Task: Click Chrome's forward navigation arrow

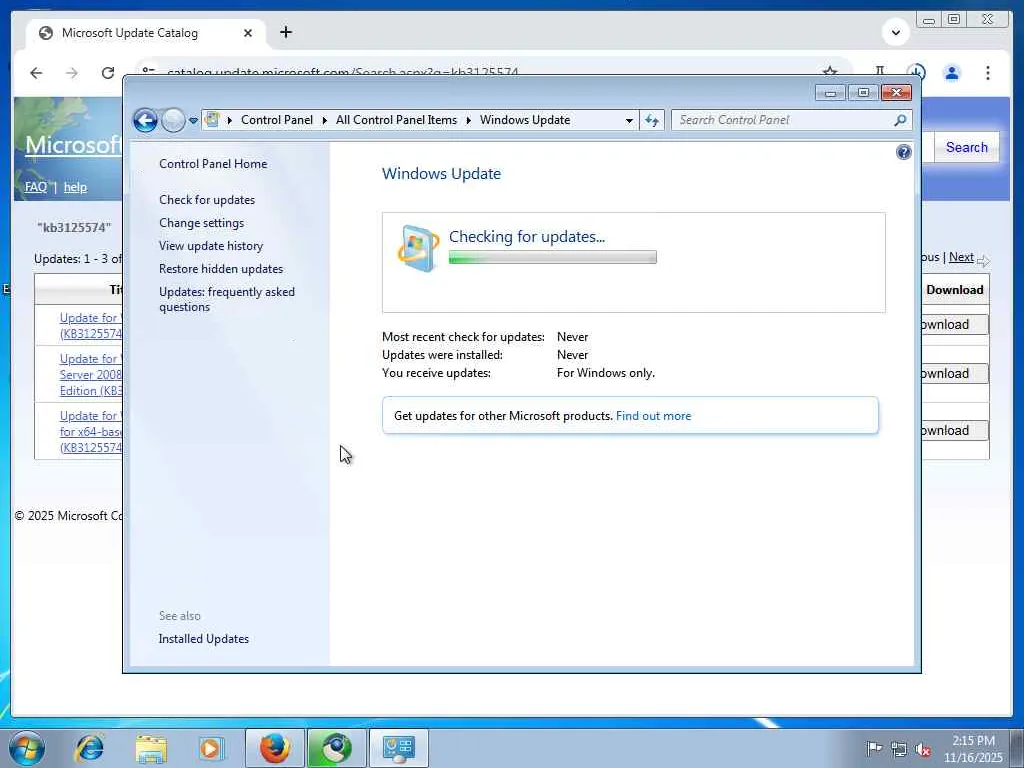Action: [72, 73]
